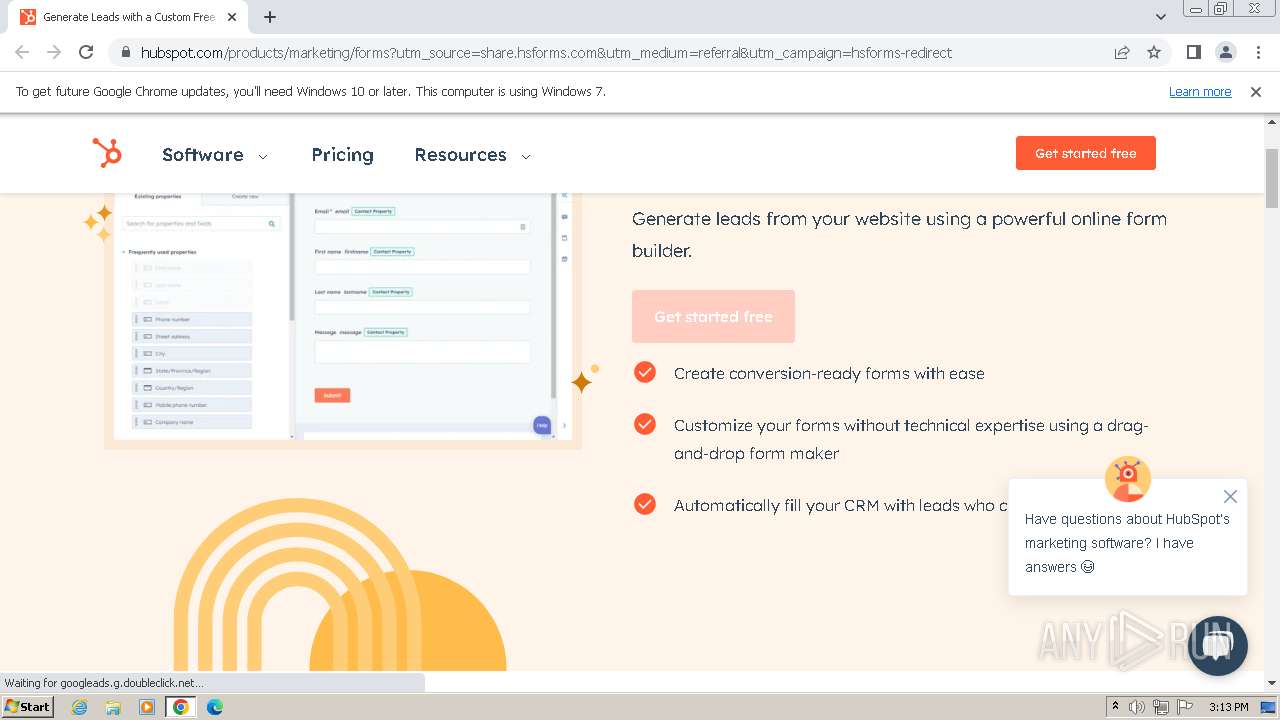
Task: Click the show desktop button
Action: click(x=1269, y=707)
